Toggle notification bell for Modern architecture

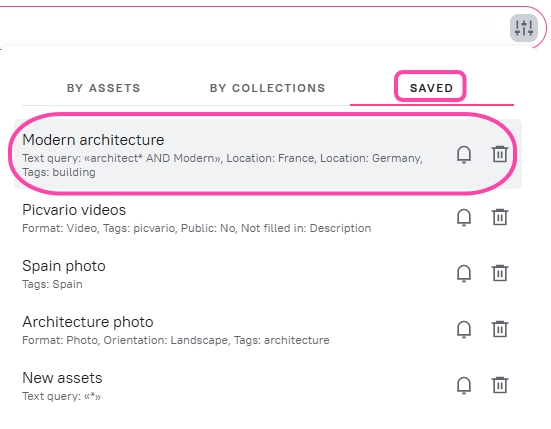click(464, 154)
